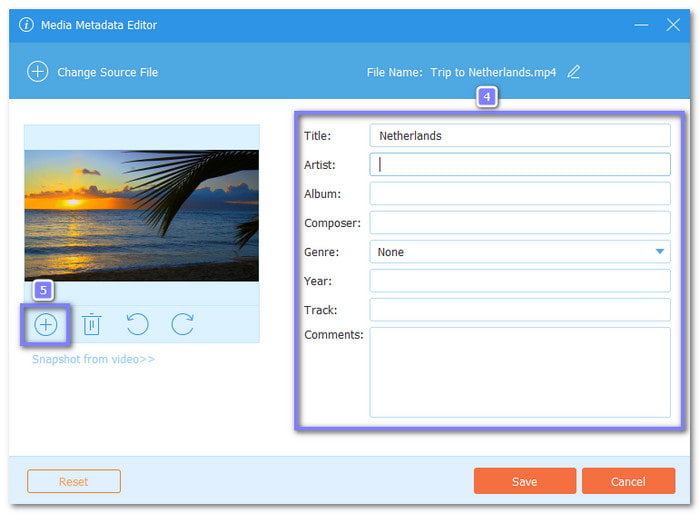
Task: Minimize the Media Metadata Editor window
Action: [641, 25]
